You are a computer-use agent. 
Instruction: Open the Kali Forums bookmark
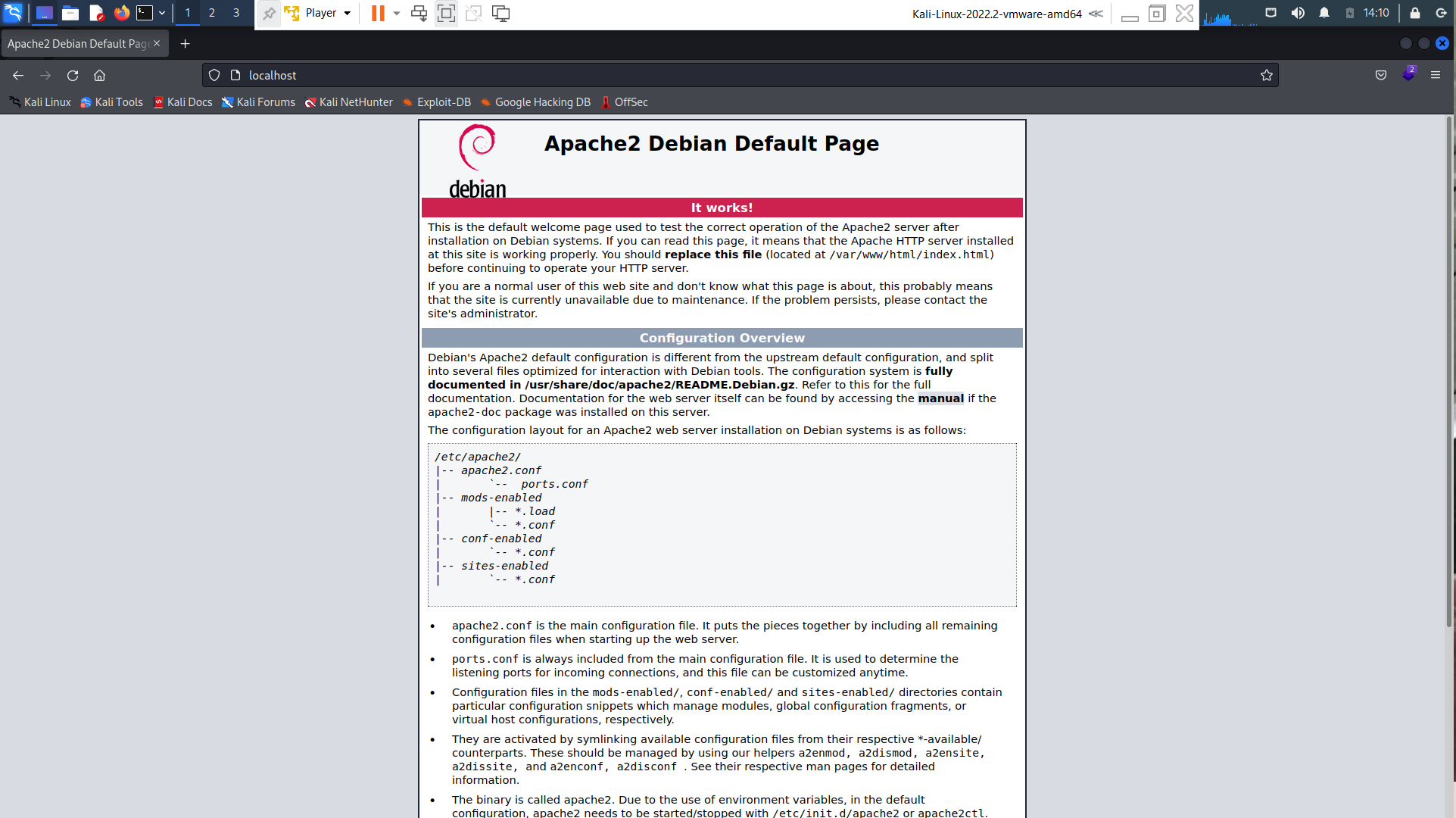click(258, 102)
